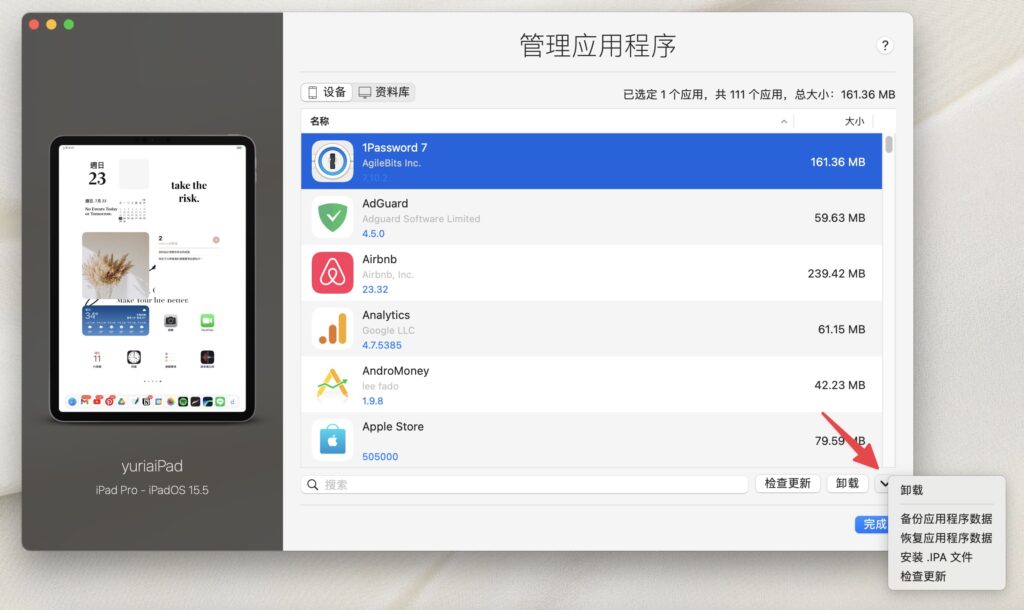Click the 搜索 search input field
1024x610 pixels.
tap(524, 485)
